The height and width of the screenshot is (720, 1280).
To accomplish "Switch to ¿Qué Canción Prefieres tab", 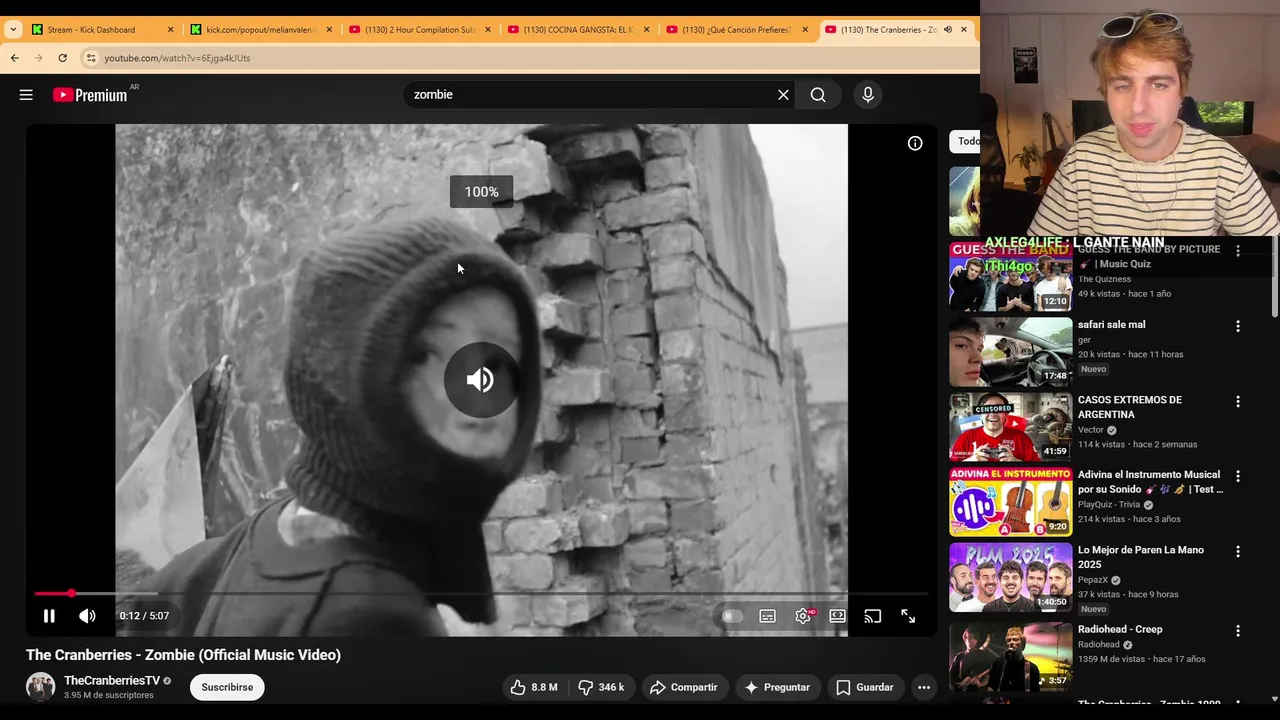I will (737, 30).
